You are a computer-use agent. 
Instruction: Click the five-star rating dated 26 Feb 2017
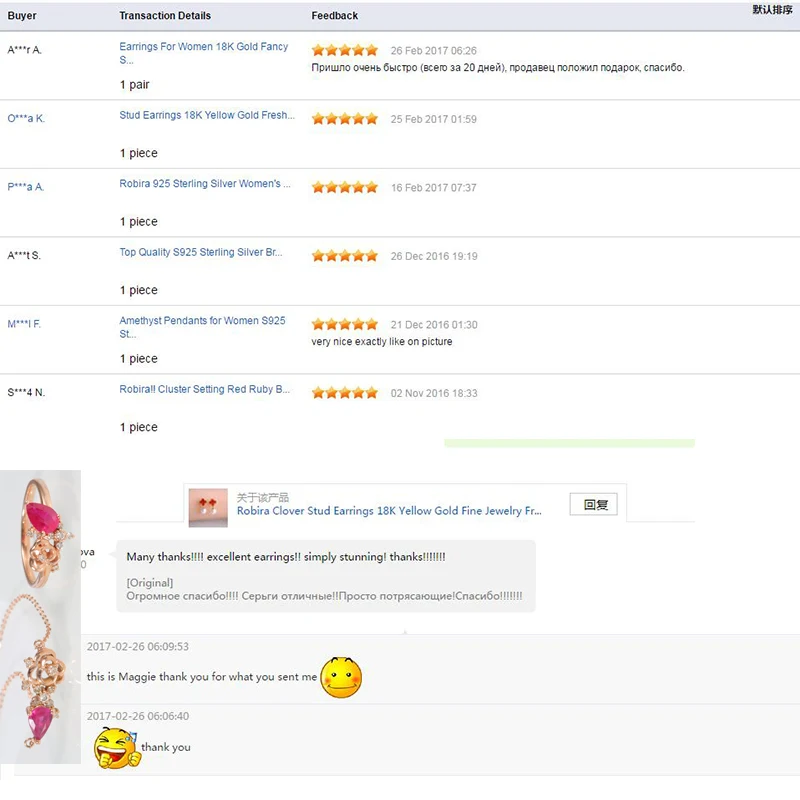345,50
